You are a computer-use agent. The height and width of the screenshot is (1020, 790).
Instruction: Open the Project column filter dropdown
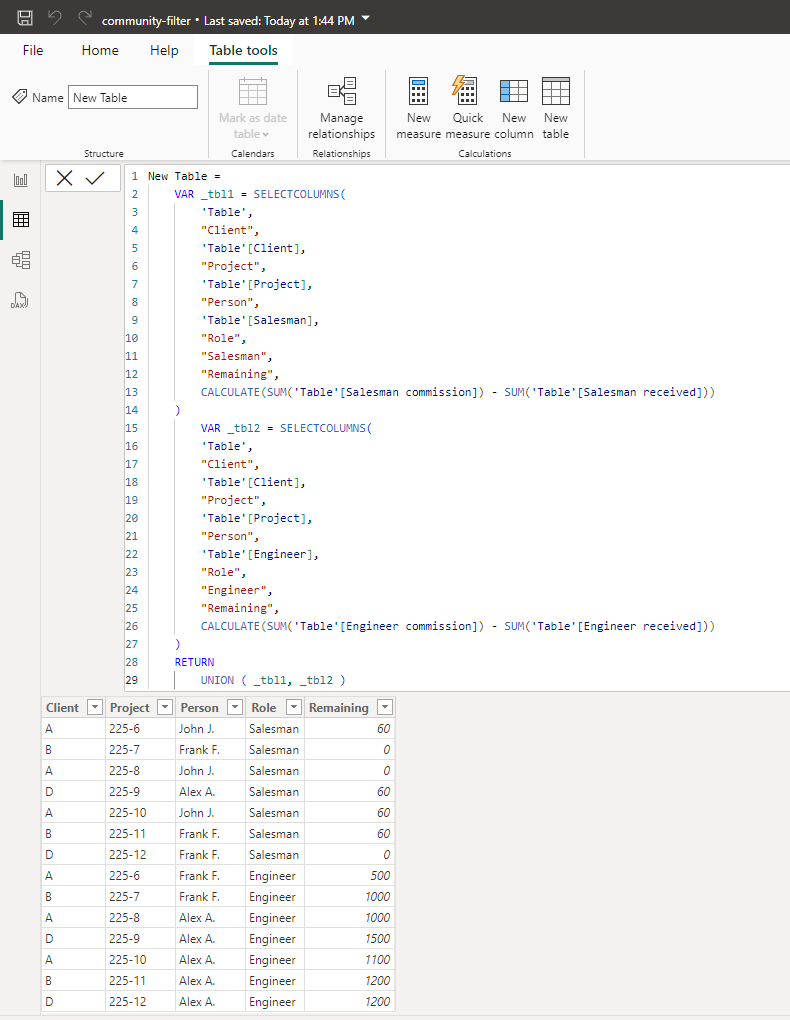point(165,707)
